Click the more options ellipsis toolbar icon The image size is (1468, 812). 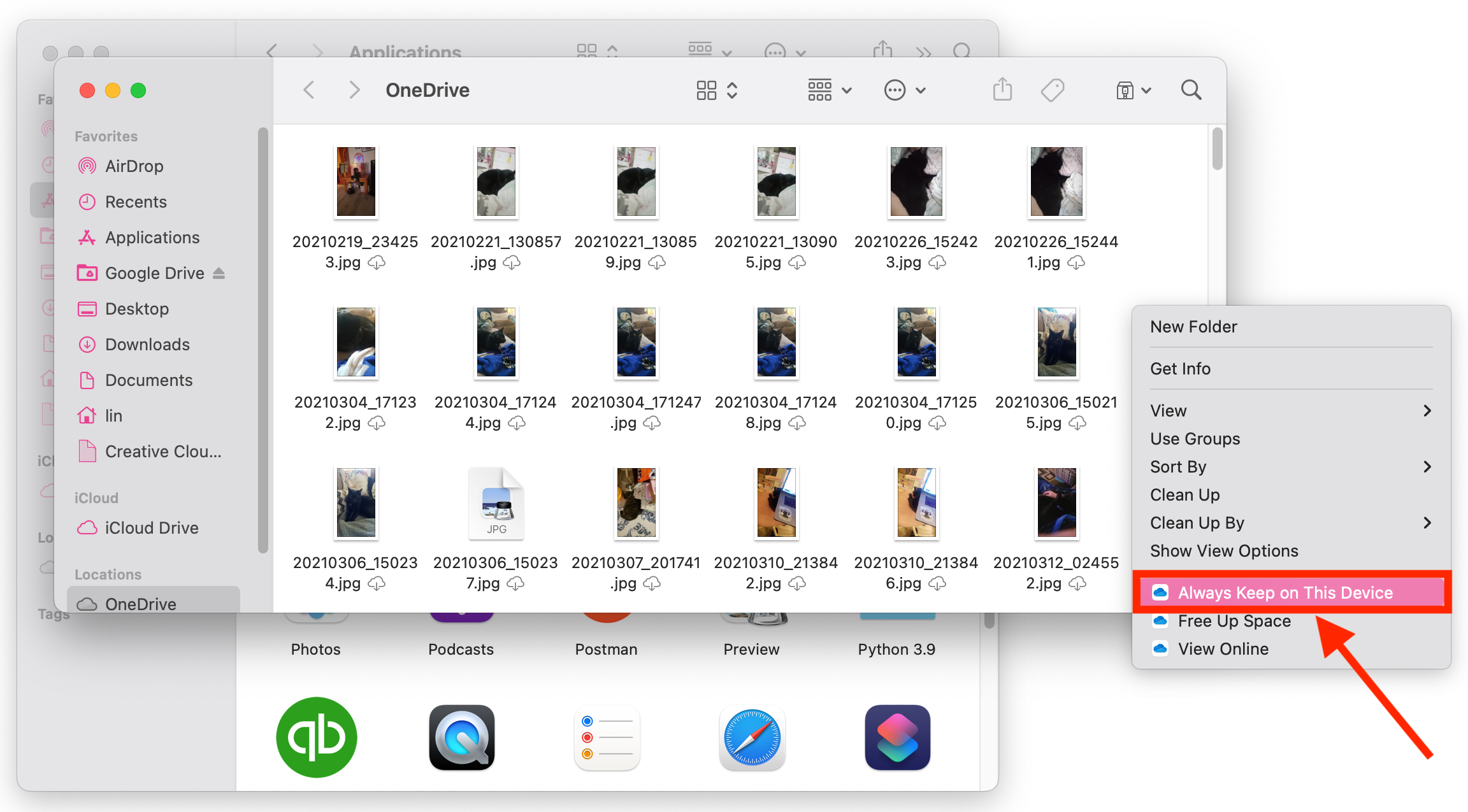tap(894, 89)
